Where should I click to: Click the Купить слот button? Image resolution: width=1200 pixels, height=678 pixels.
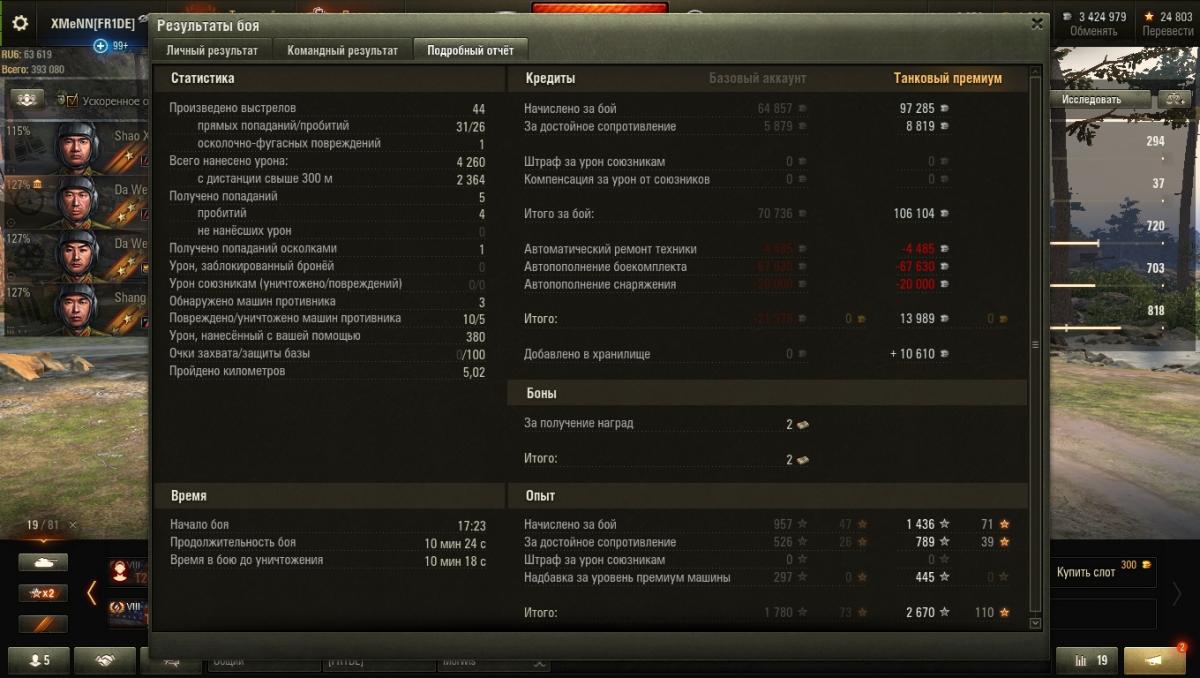tap(1104, 572)
